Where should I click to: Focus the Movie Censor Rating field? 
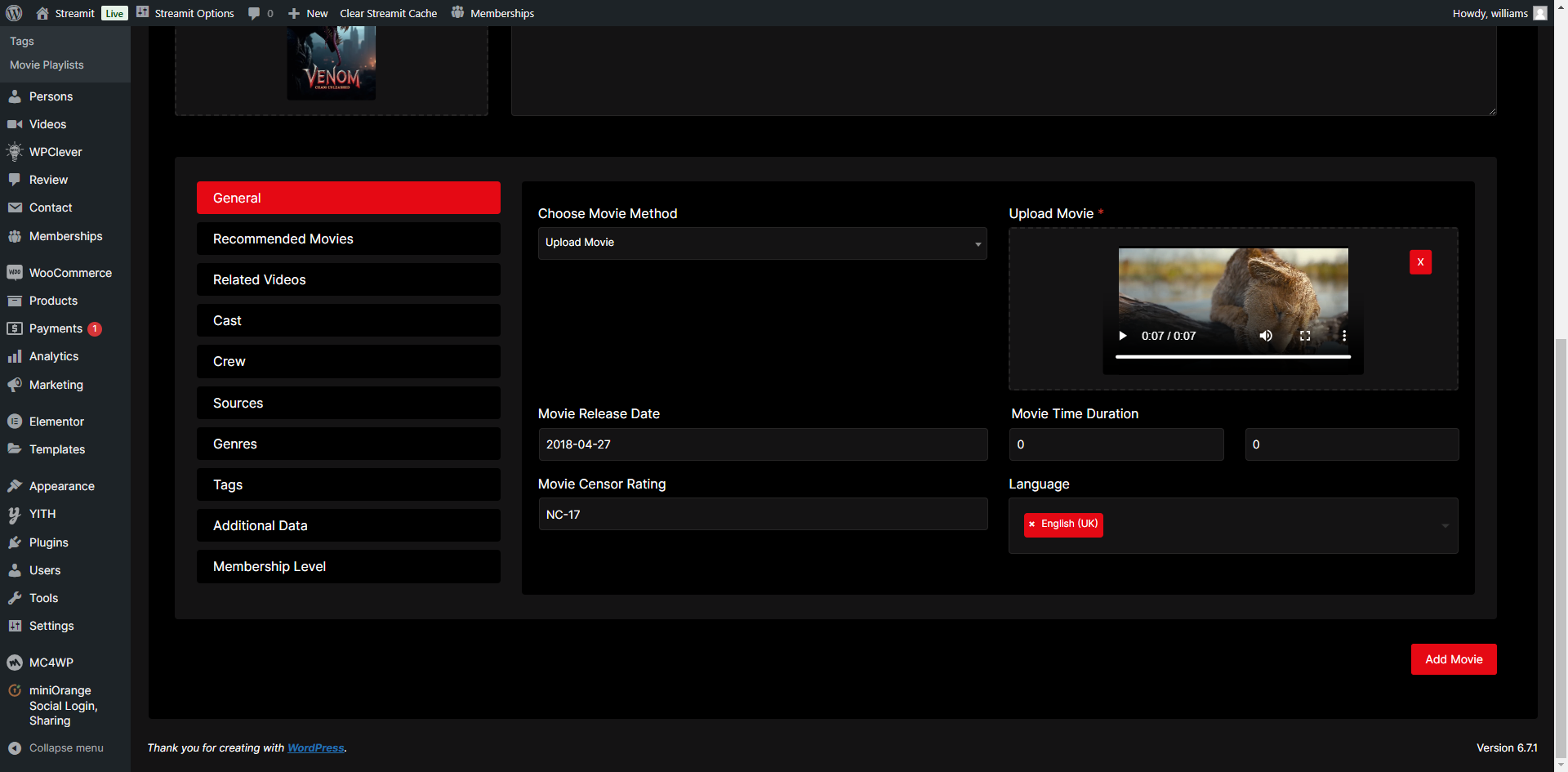pyautogui.click(x=763, y=515)
